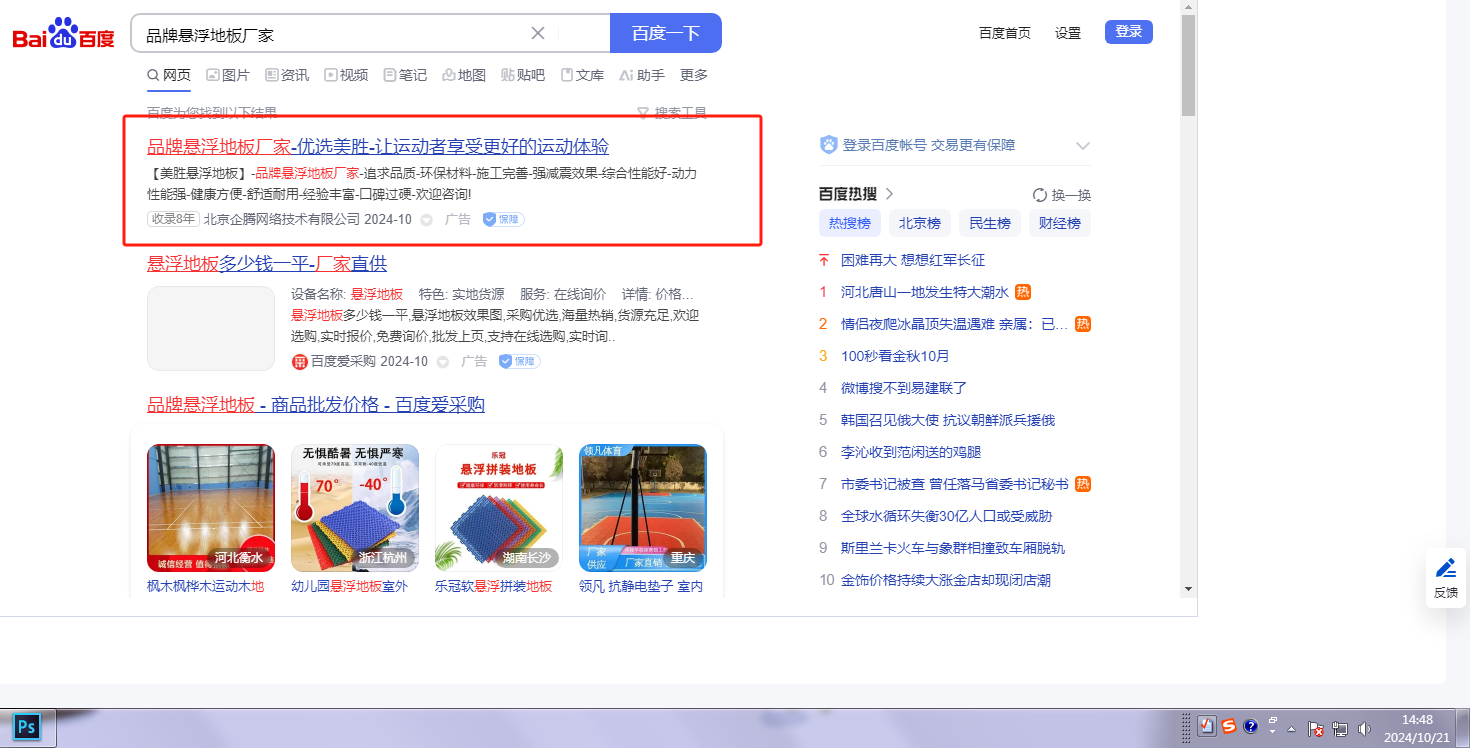Viewport: 1470px width, 748px height.
Task: Open the 反馈 feedback pencil icon
Action: [1446, 568]
